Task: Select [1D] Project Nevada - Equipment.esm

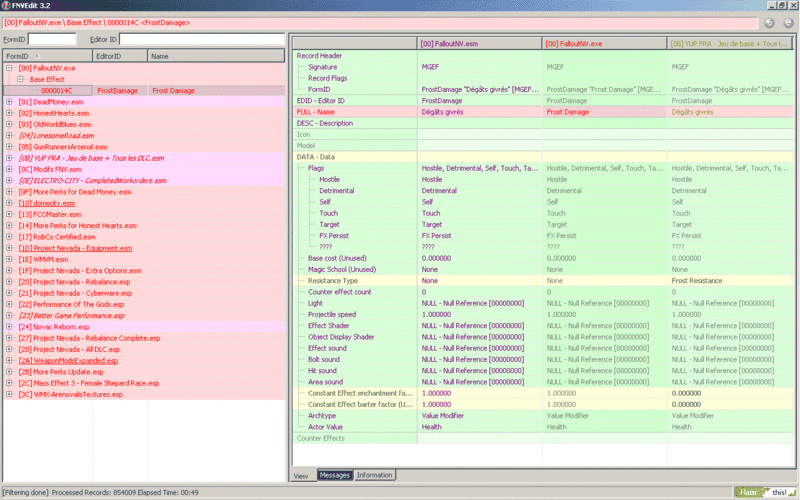Action: [75, 248]
